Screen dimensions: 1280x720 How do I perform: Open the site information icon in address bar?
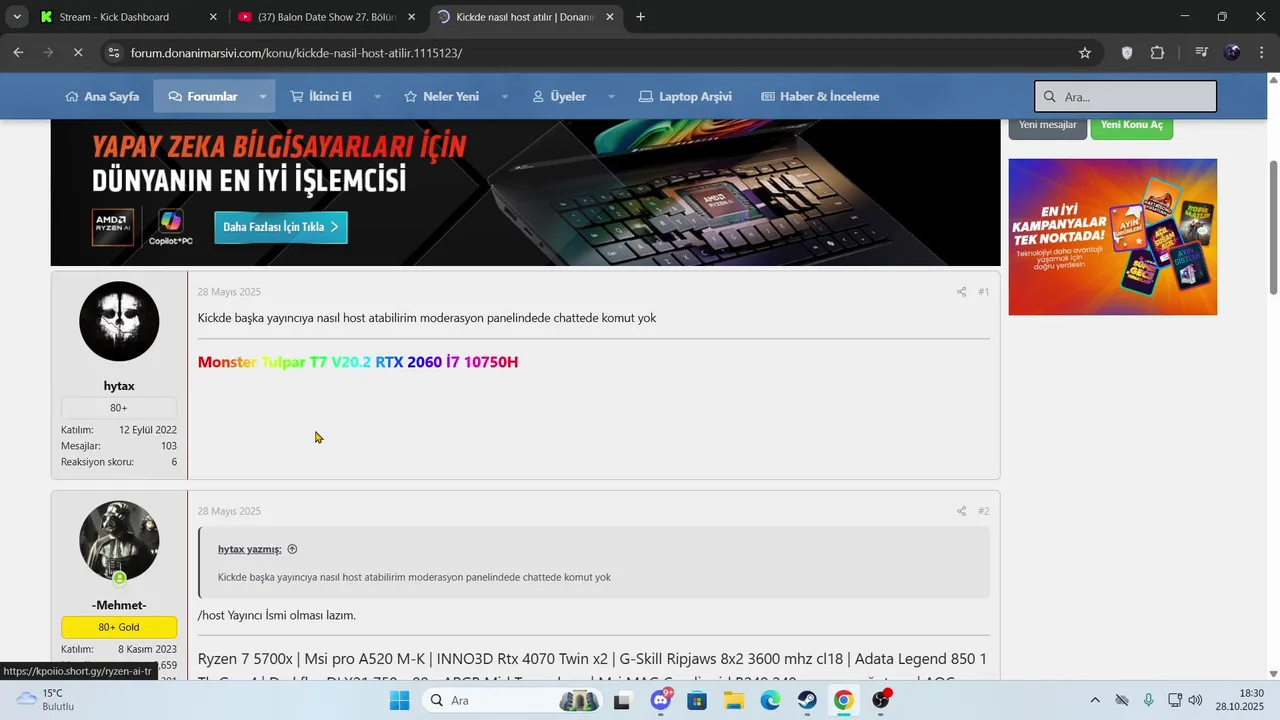click(x=114, y=53)
